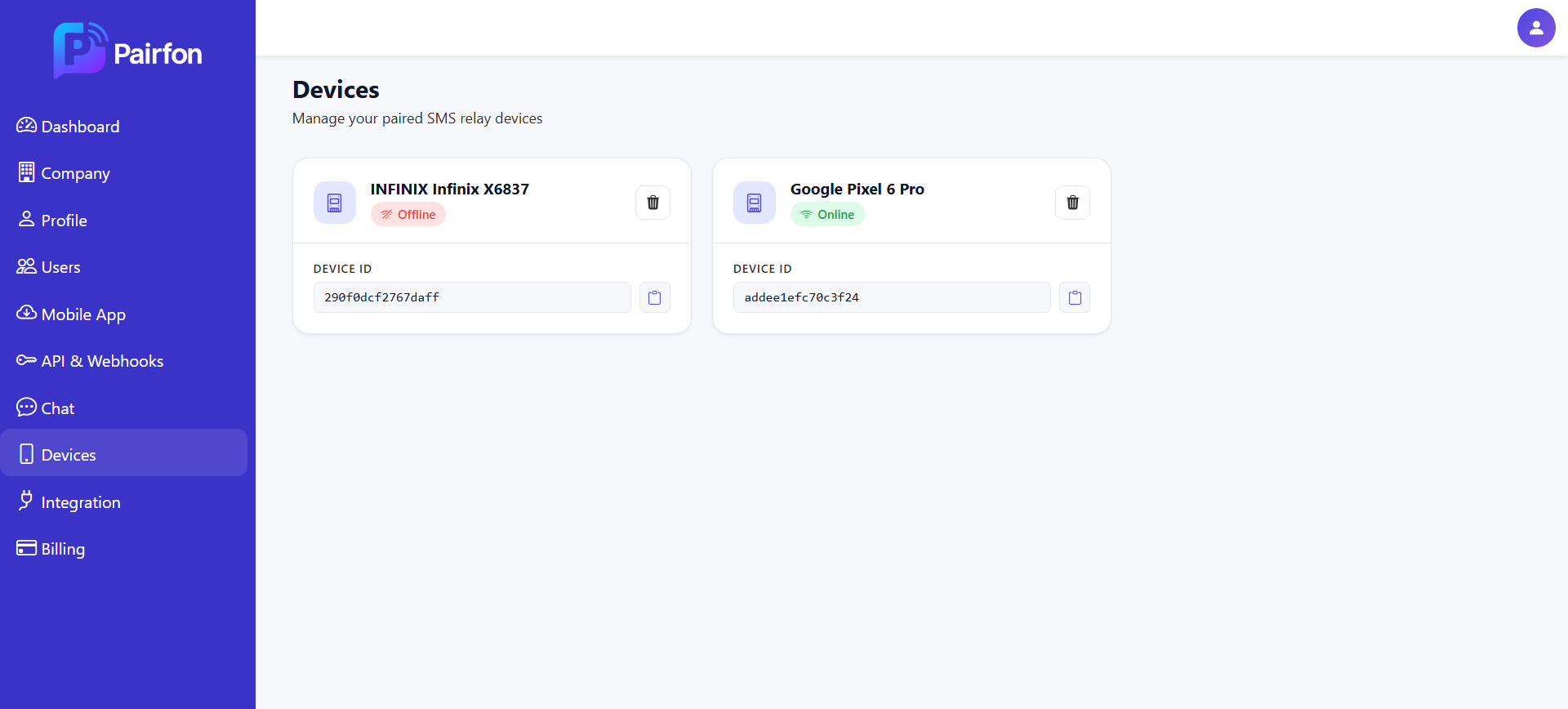The width and height of the screenshot is (1568, 709).
Task: Navigate to Profile
Action: (x=64, y=221)
